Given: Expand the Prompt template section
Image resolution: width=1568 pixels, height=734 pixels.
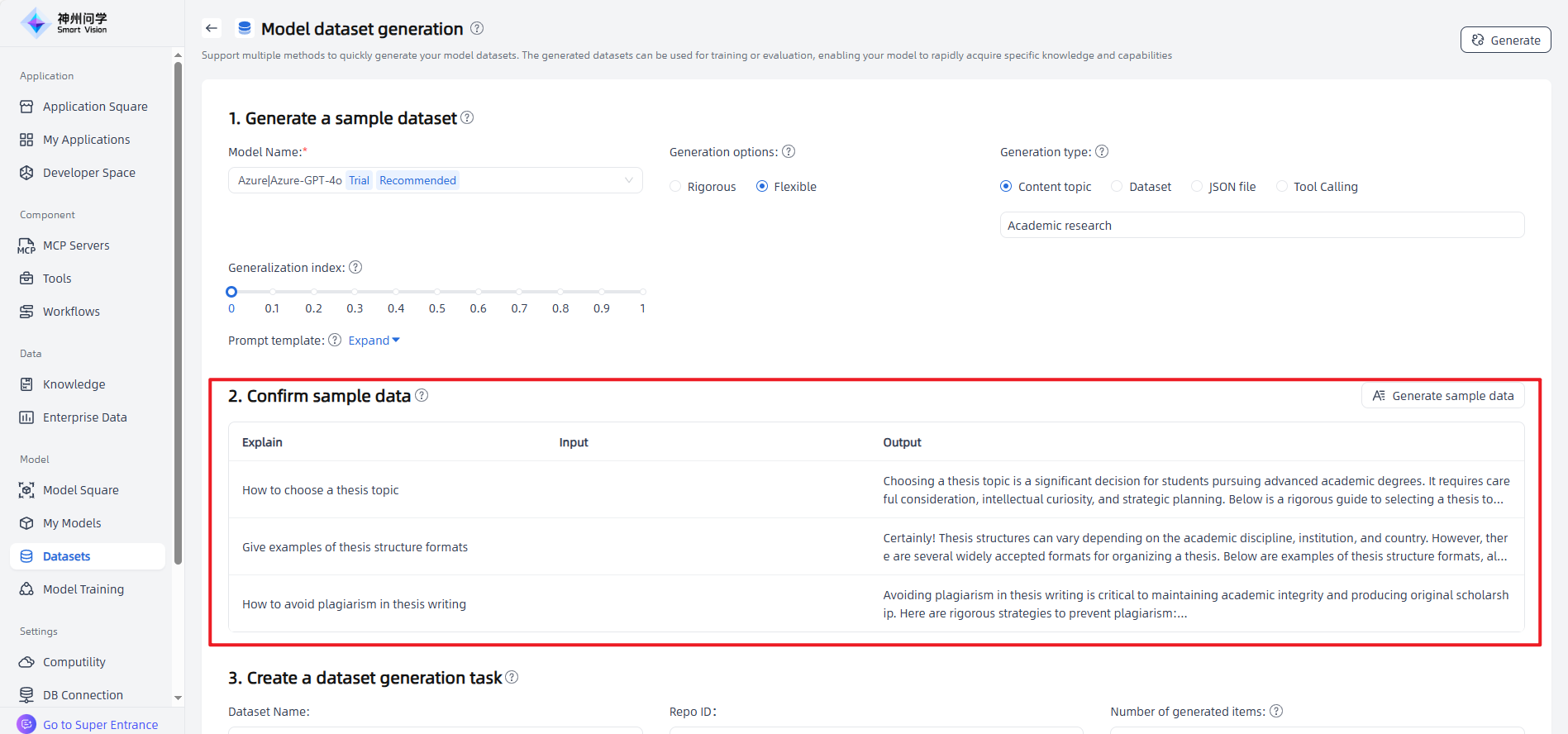Looking at the screenshot, I should coord(374,341).
